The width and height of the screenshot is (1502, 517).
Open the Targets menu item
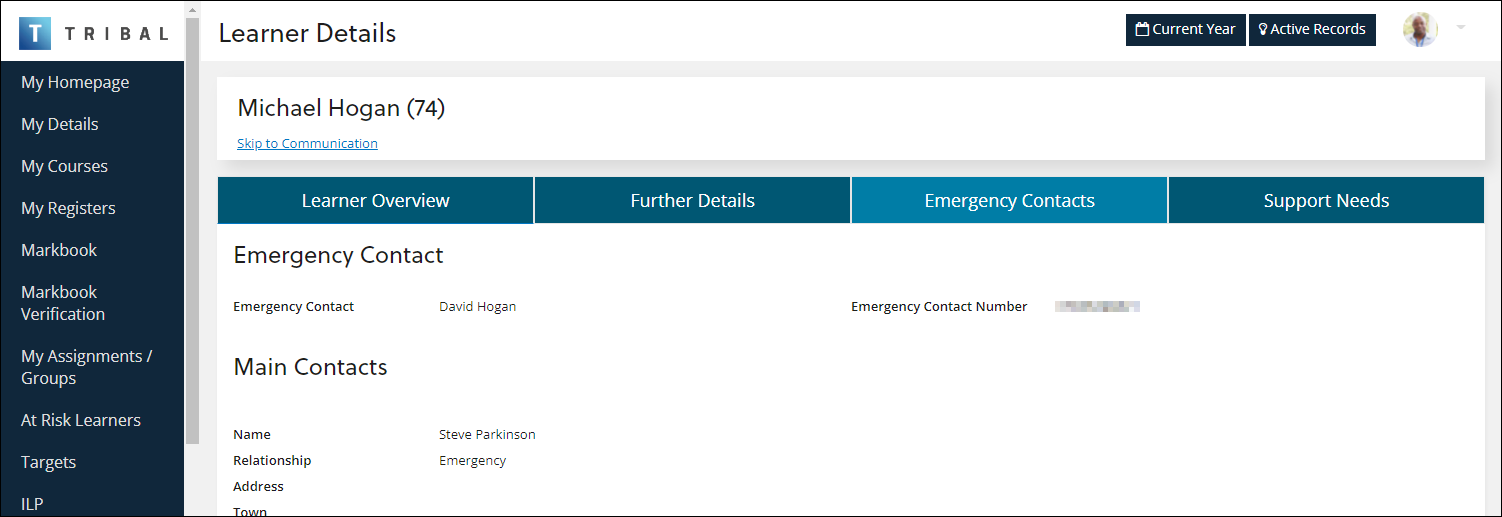[48, 462]
